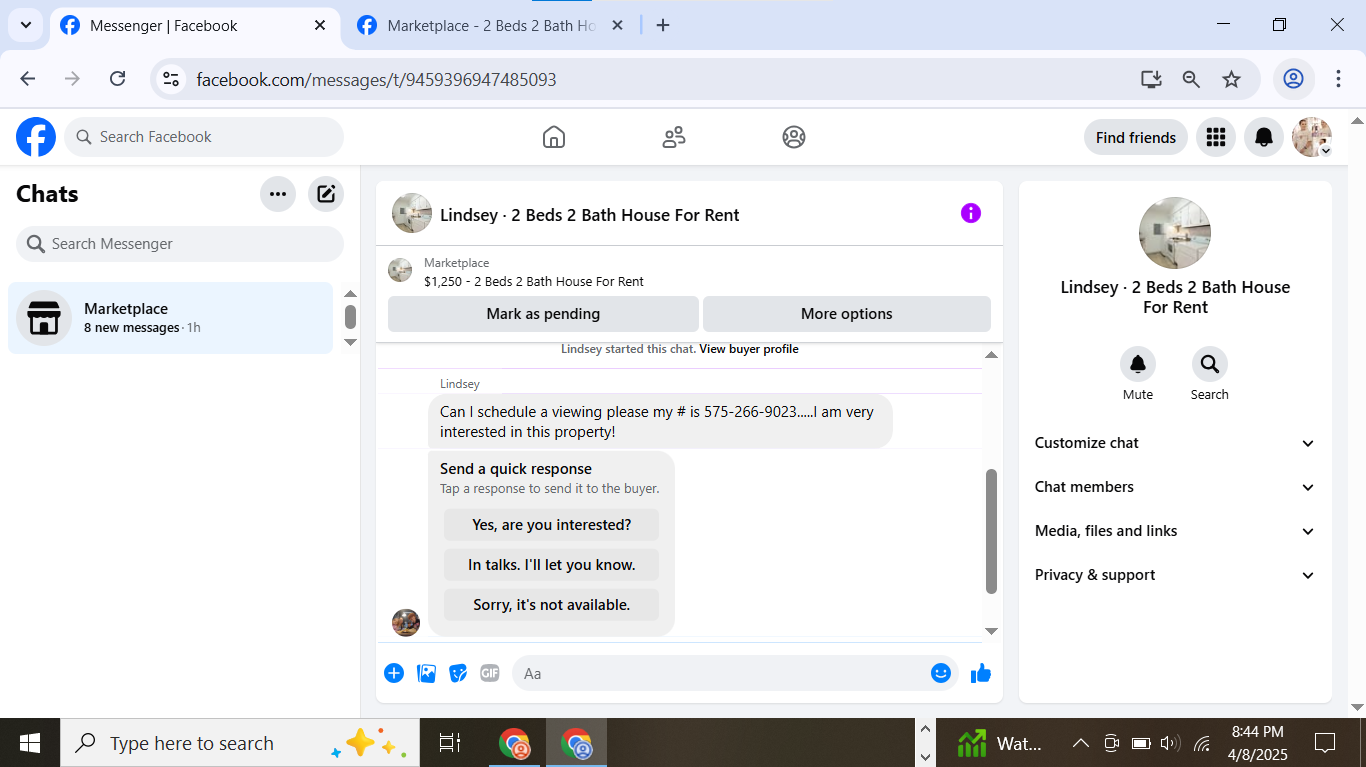Open the emoji picker in message box
Viewport: 1366px width, 767px height.
(940, 673)
